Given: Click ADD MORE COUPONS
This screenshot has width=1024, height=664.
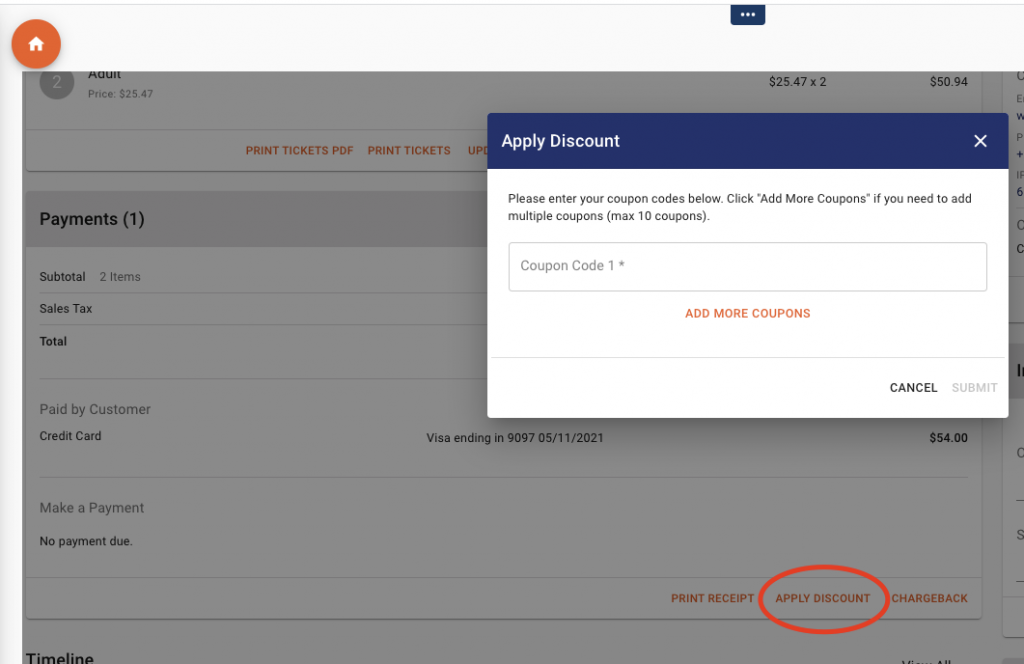Looking at the screenshot, I should [x=747, y=313].
